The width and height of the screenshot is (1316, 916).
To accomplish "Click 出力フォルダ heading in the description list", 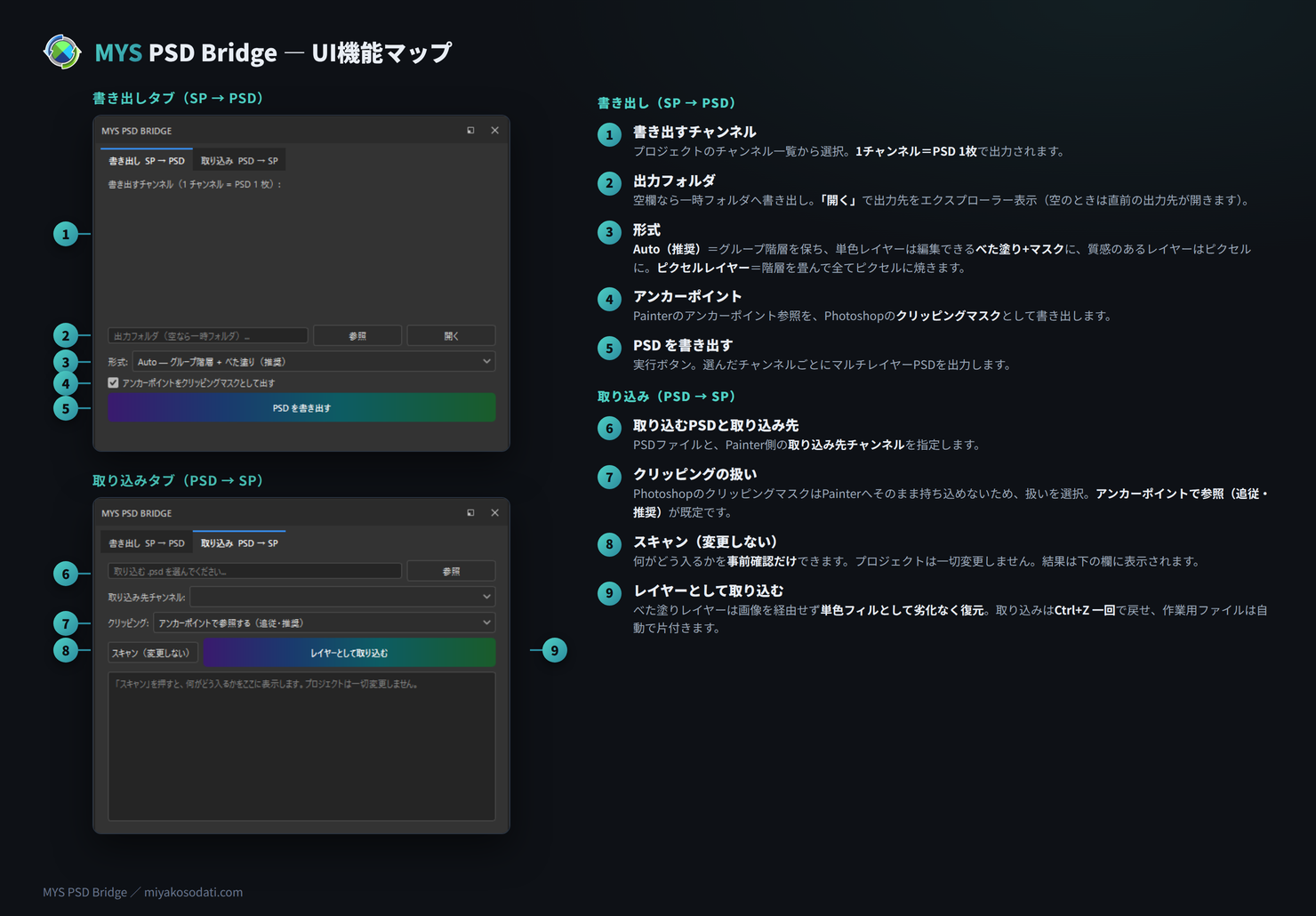I will [674, 181].
